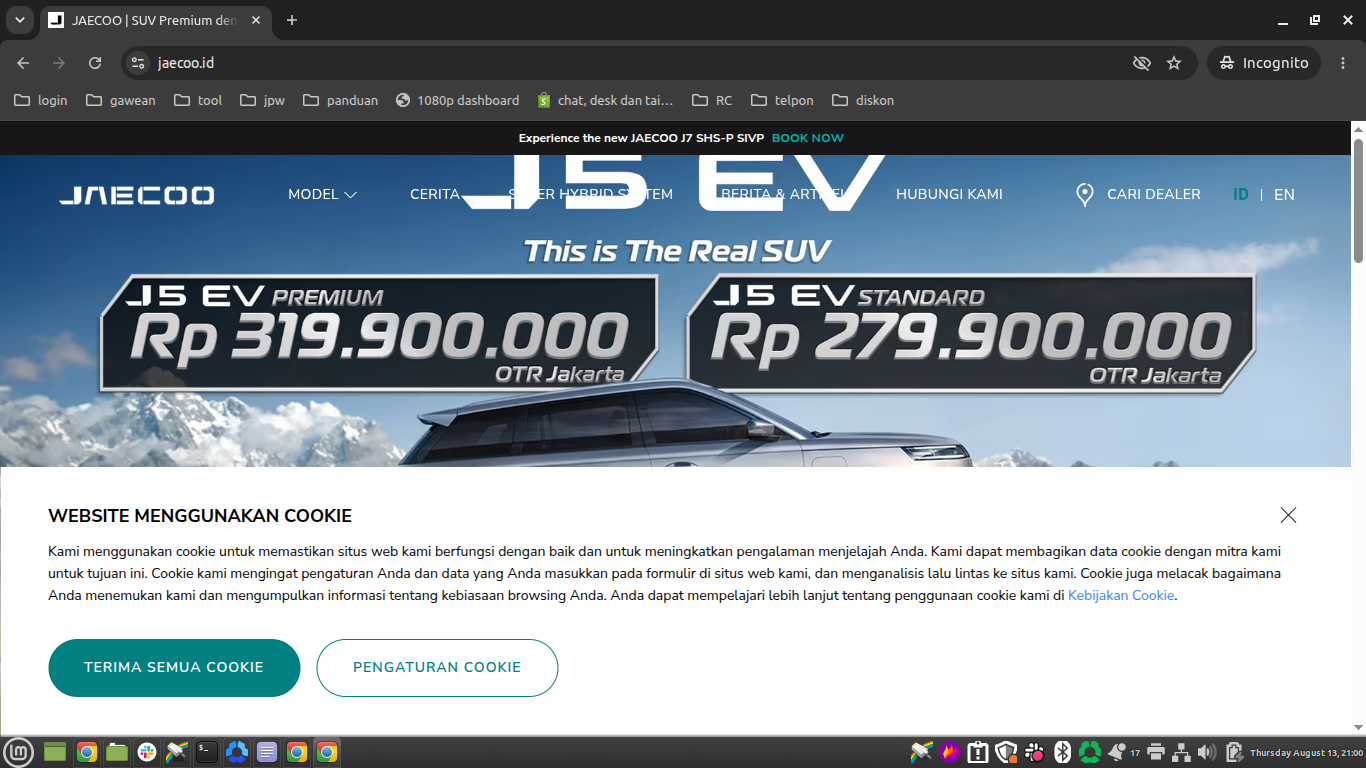Open the tab search dropdown arrow
Image resolution: width=1366 pixels, height=768 pixels.
pyautogui.click(x=19, y=20)
